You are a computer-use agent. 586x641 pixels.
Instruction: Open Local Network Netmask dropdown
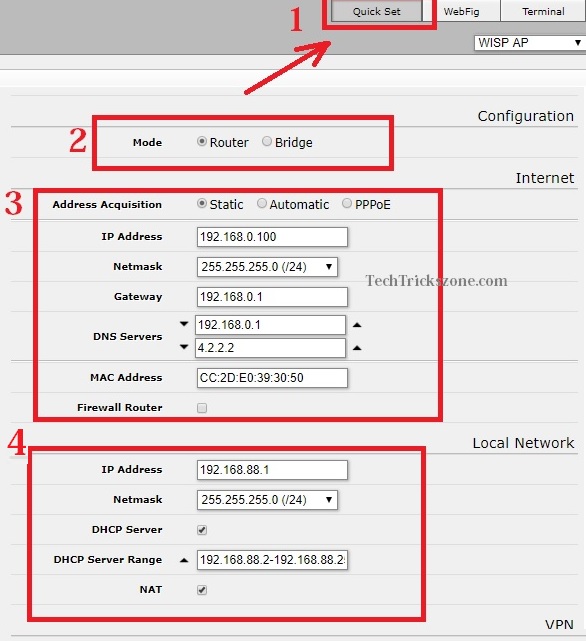pos(267,500)
